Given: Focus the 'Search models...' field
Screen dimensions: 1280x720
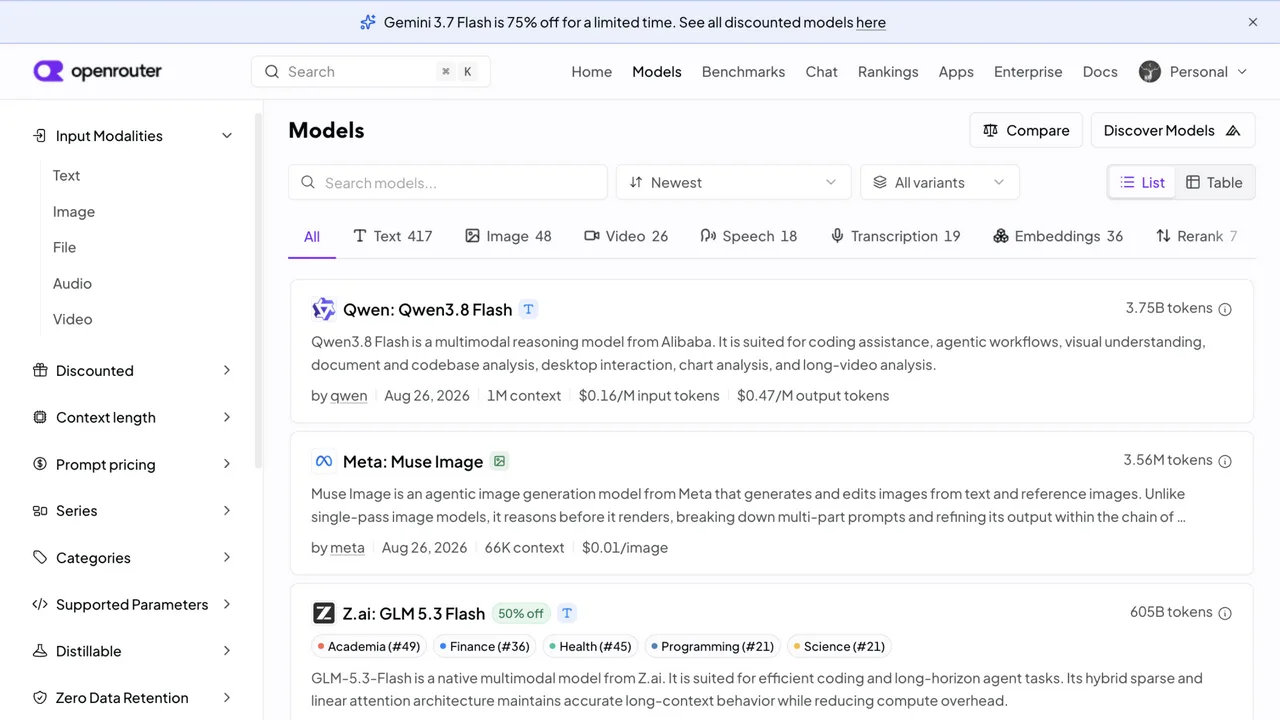Looking at the screenshot, I should [448, 182].
